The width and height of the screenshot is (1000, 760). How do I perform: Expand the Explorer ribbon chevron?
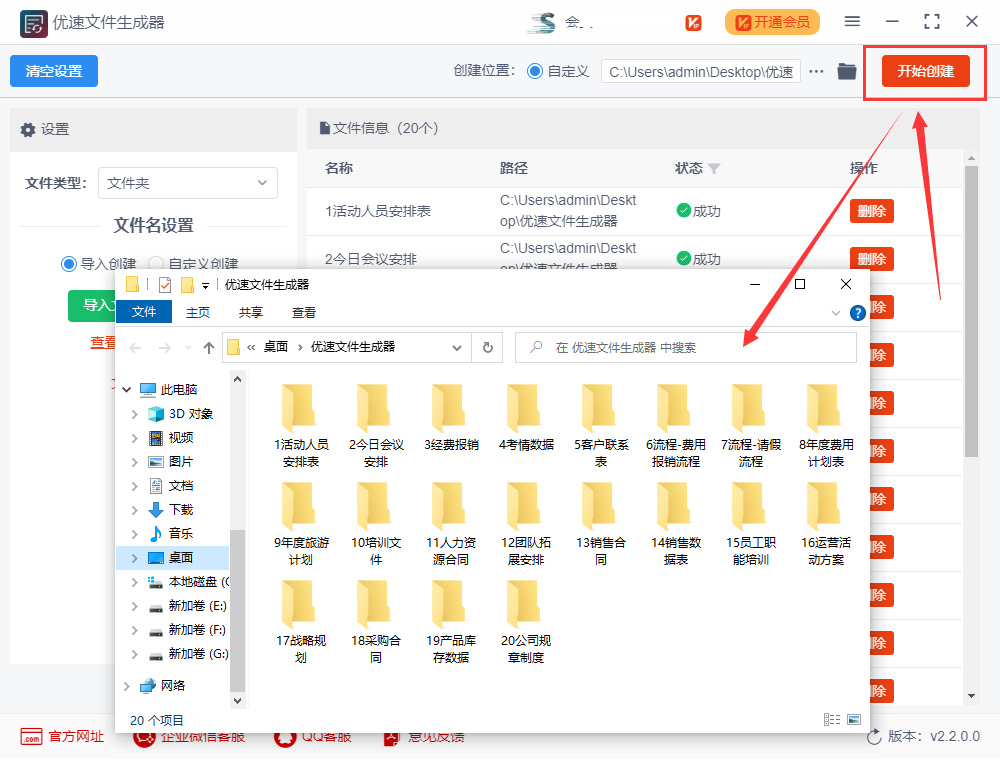click(x=836, y=313)
